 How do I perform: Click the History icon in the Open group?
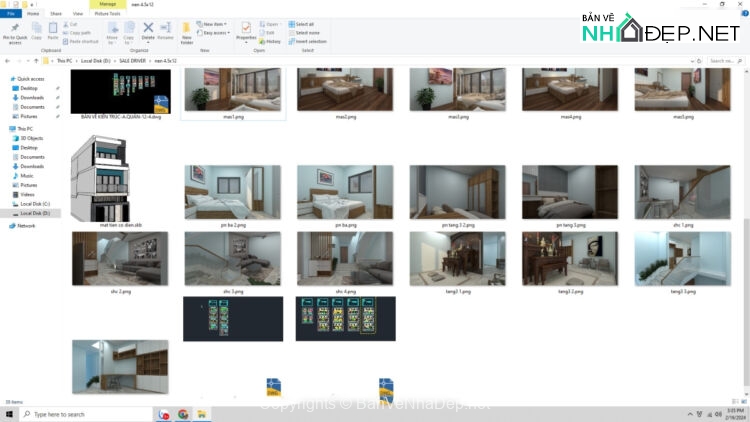(272, 42)
